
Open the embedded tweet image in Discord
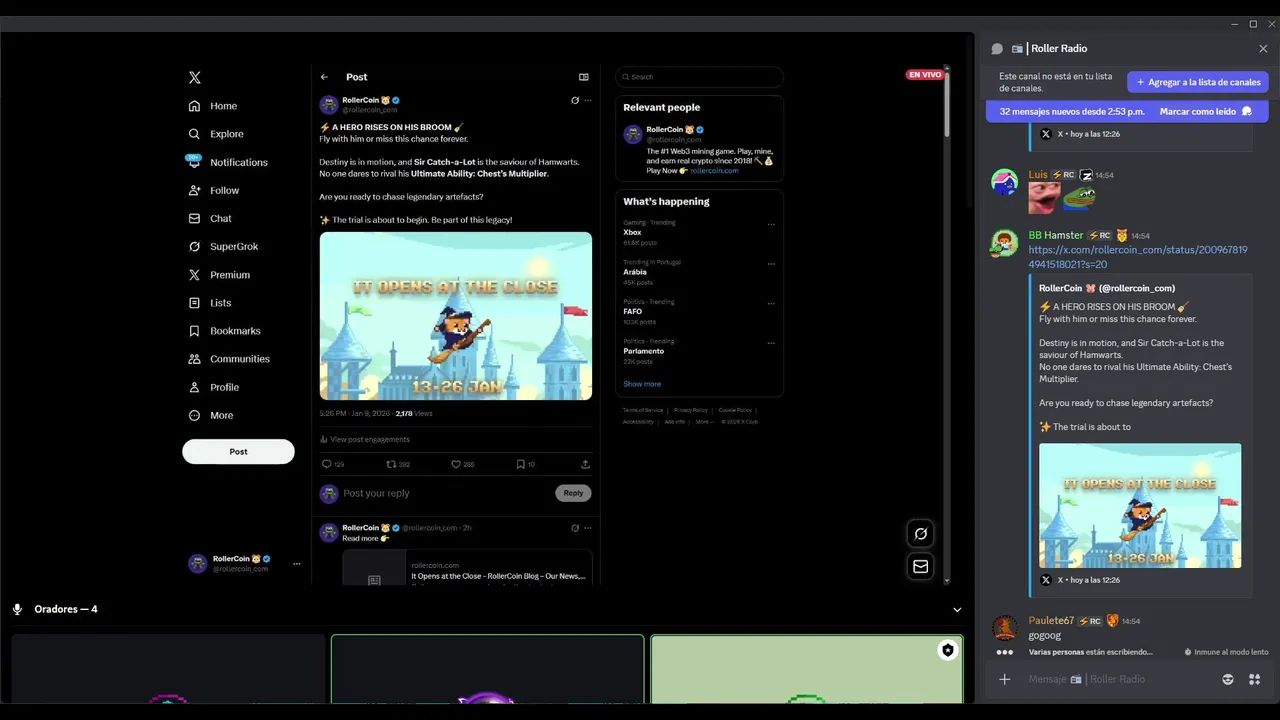(1140, 506)
